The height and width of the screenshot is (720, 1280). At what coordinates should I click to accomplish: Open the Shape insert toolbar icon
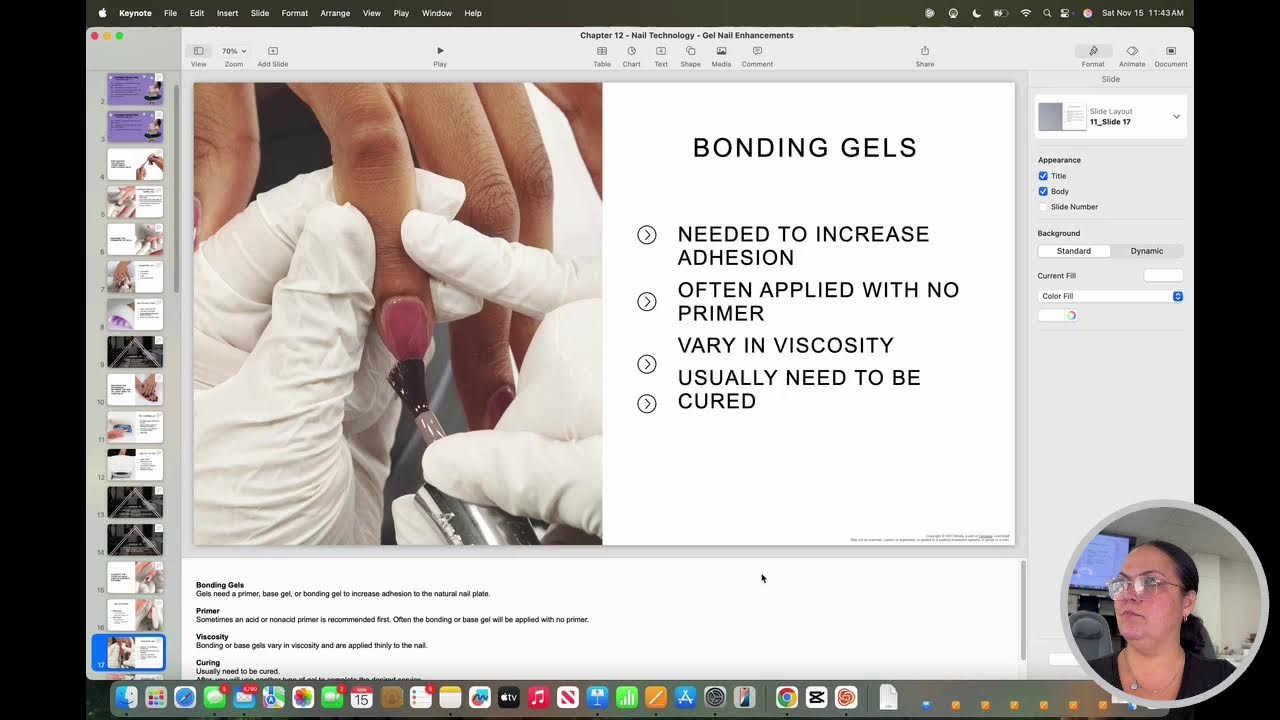tap(690, 51)
